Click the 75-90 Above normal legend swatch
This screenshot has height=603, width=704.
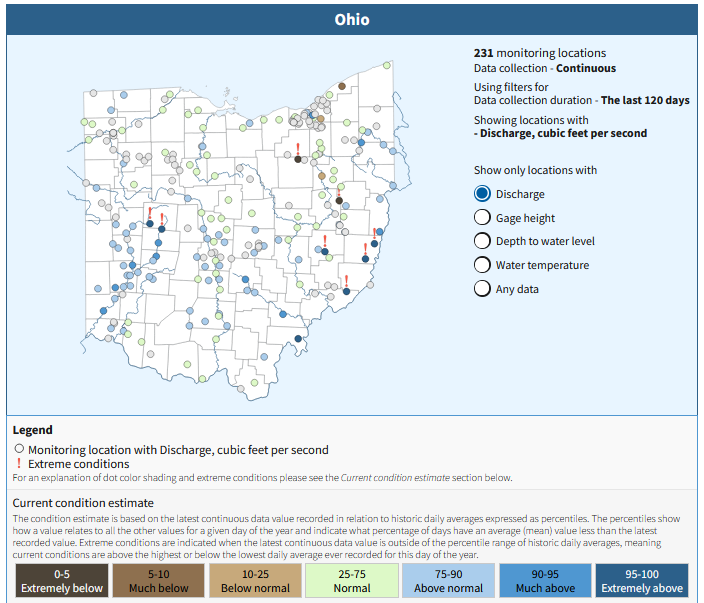click(x=449, y=581)
